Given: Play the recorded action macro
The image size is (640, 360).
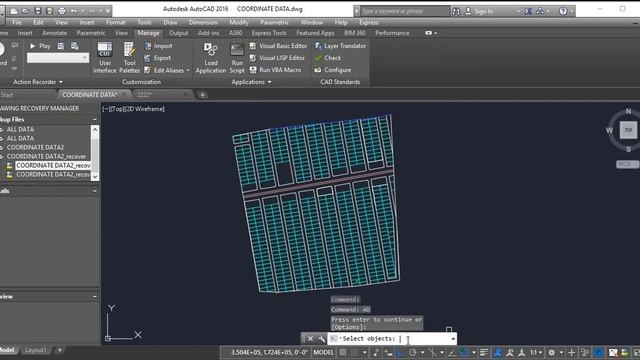Looking at the screenshot, I should pyautogui.click(x=40, y=46).
